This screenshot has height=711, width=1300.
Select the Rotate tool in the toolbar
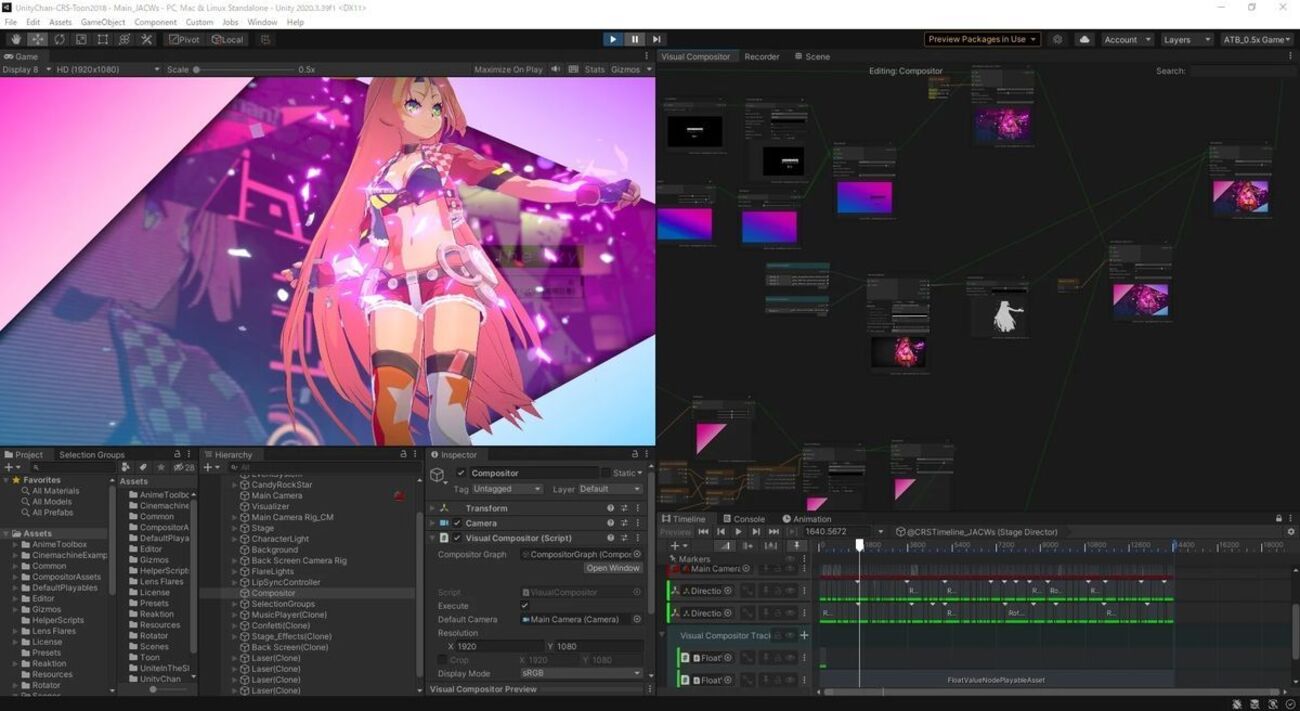coord(59,39)
